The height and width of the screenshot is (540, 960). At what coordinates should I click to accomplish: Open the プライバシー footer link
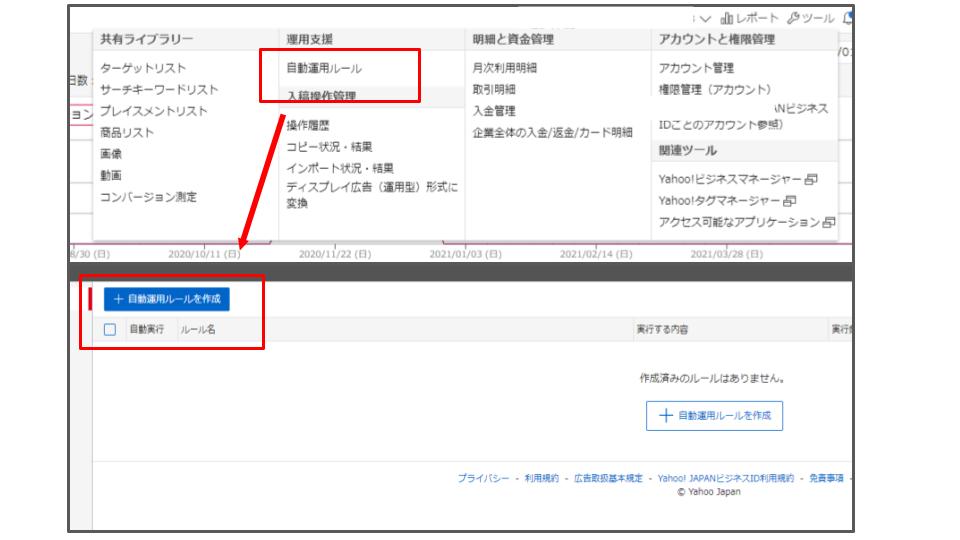(x=483, y=478)
